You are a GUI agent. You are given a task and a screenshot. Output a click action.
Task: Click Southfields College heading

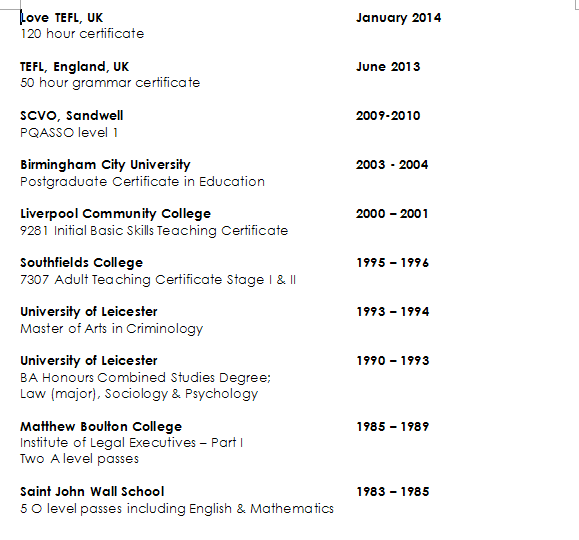[82, 263]
